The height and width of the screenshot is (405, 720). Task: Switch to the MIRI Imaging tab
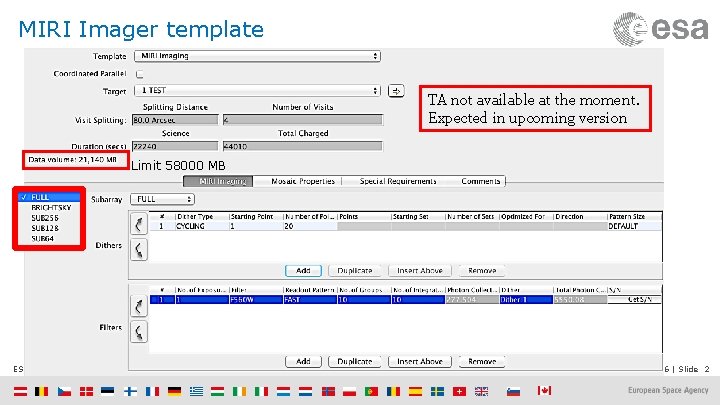click(218, 181)
